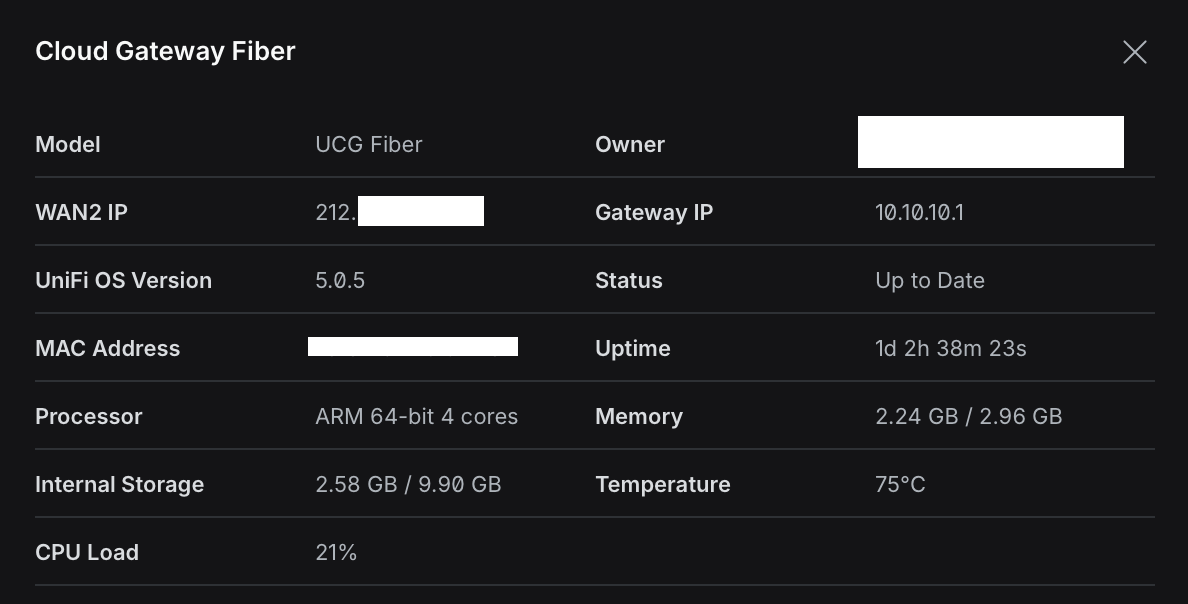The height and width of the screenshot is (604, 1188).
Task: Click the WAN2 IP address value
Action: pyautogui.click(x=399, y=212)
